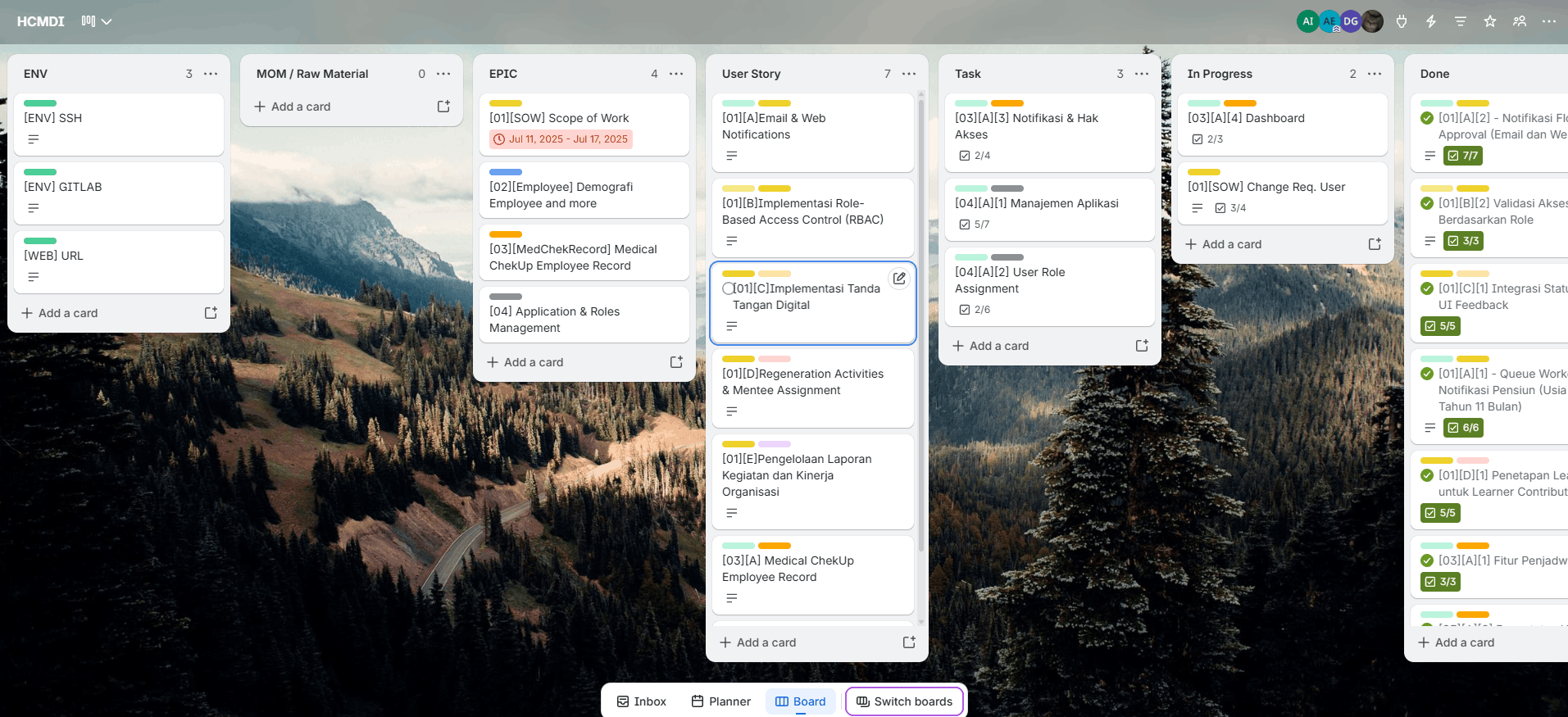Viewport: 1568px width, 717px height.
Task: Create card from template in In Progress
Action: pyautogui.click(x=1375, y=244)
